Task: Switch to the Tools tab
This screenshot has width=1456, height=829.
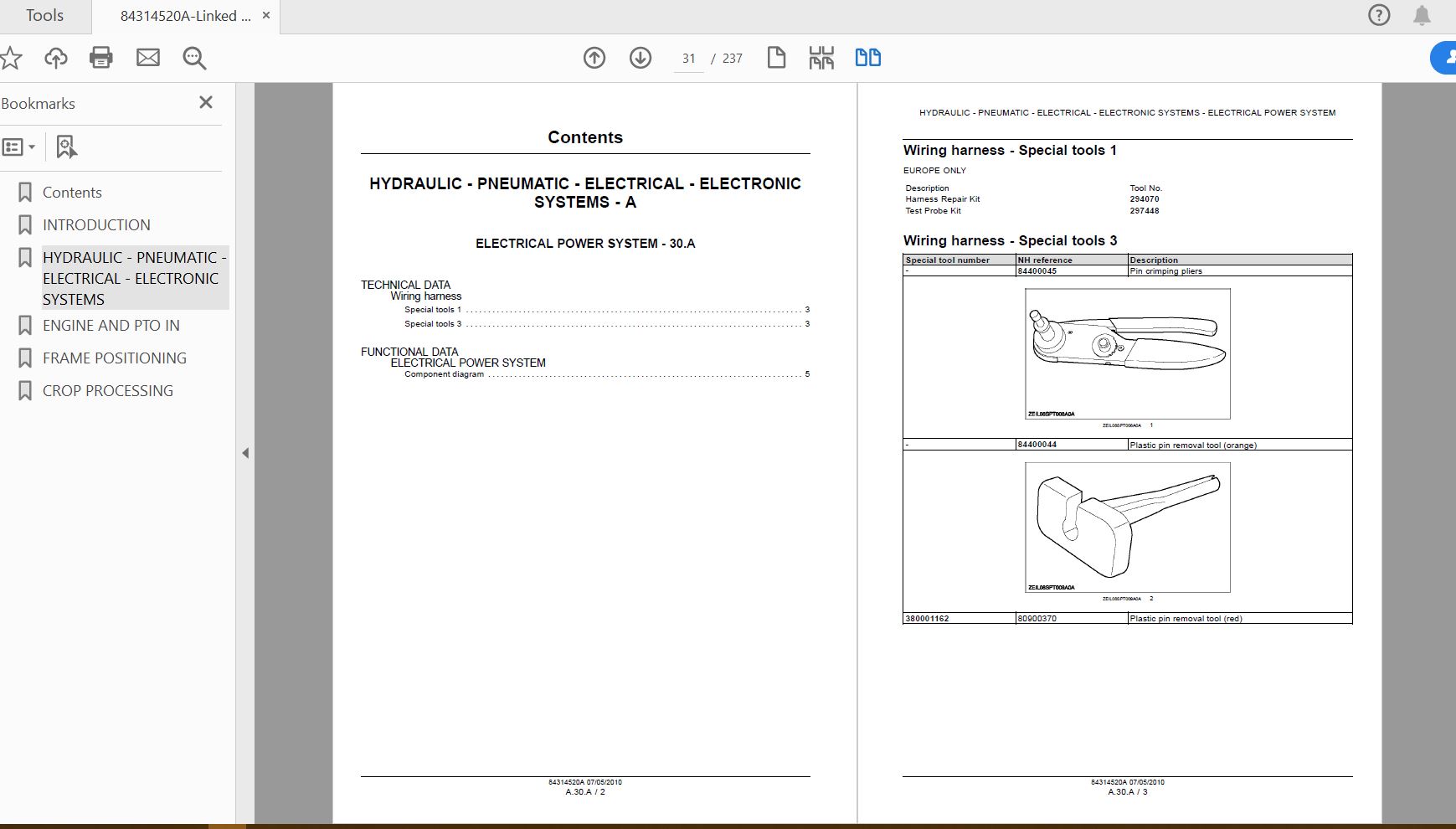Action: pyautogui.click(x=44, y=15)
